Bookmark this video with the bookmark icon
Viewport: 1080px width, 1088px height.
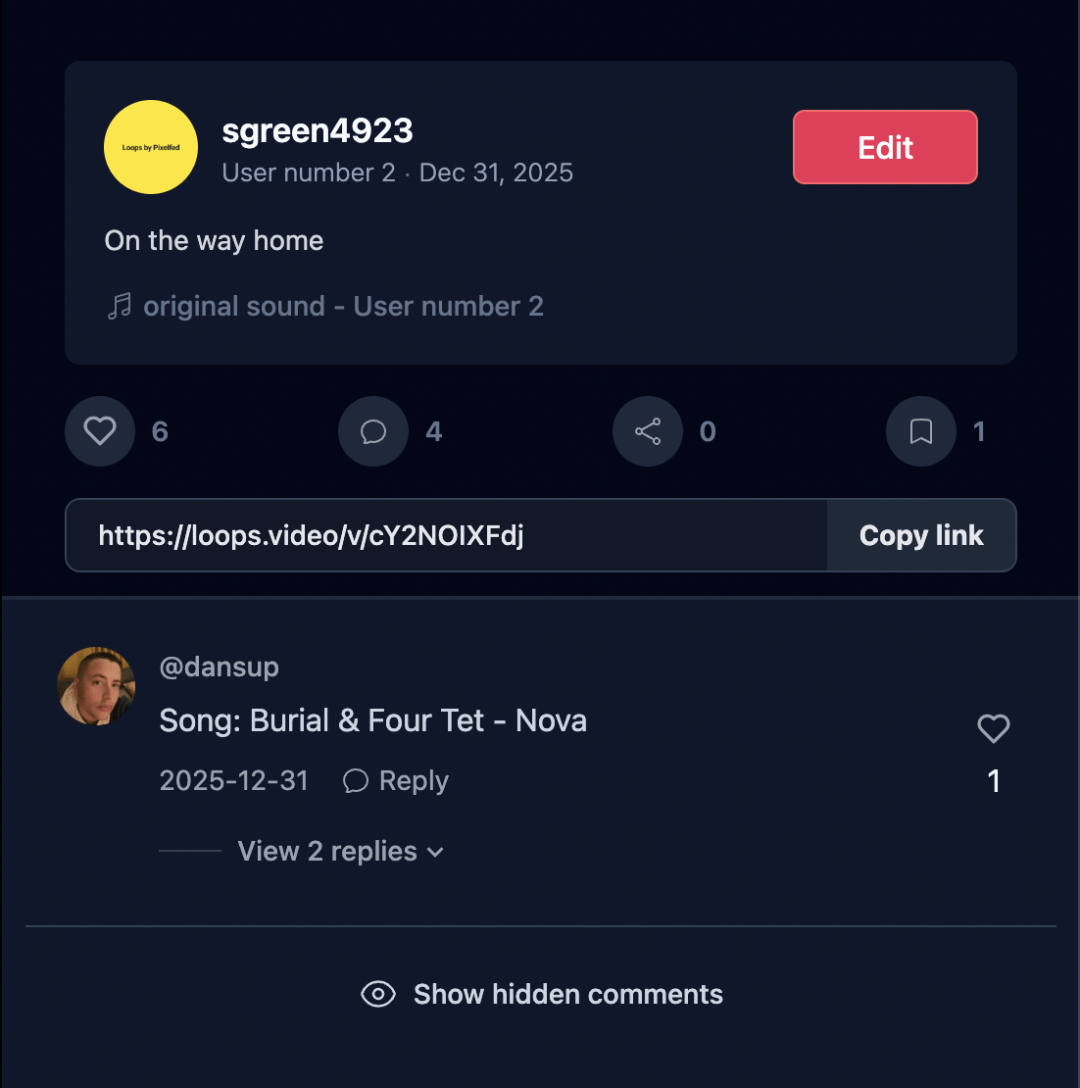click(x=921, y=431)
